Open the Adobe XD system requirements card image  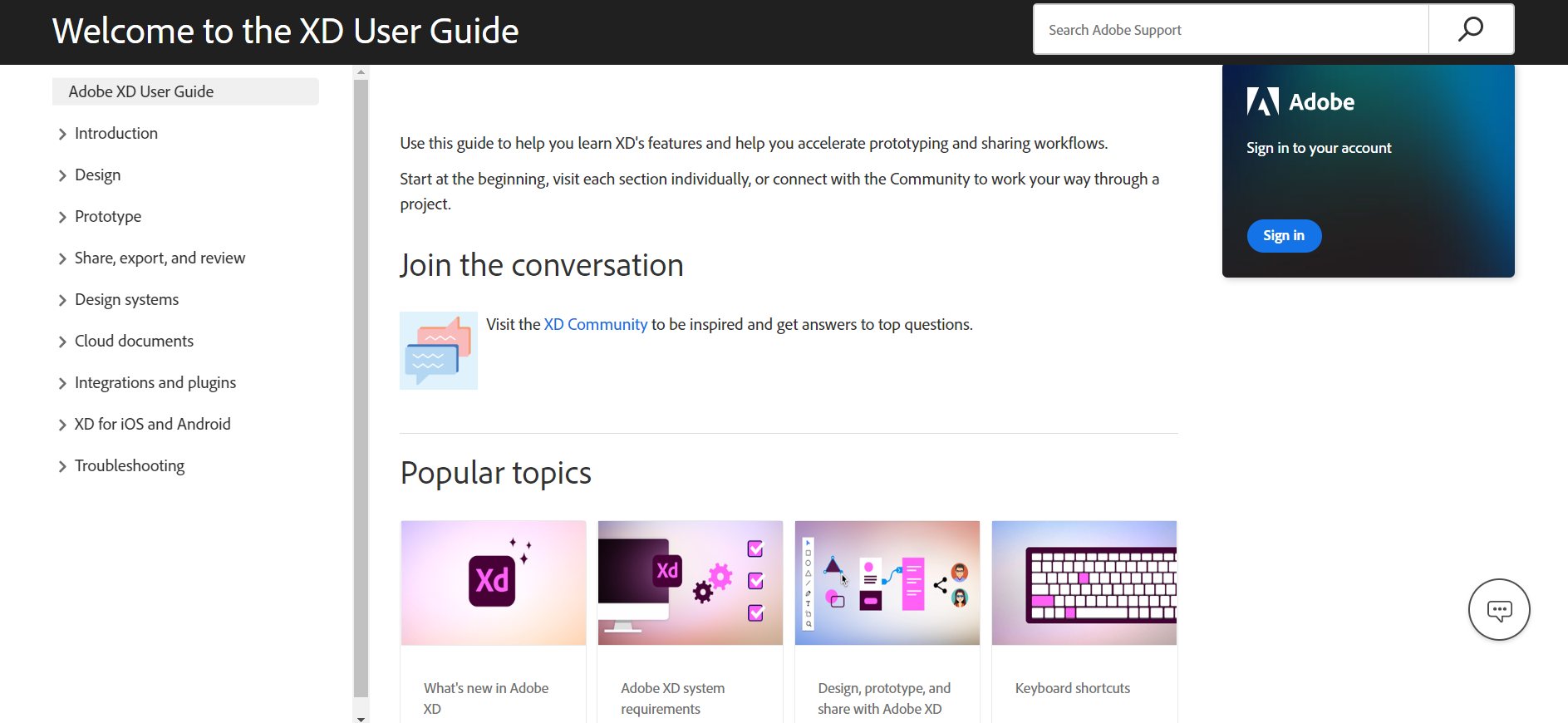pos(690,583)
